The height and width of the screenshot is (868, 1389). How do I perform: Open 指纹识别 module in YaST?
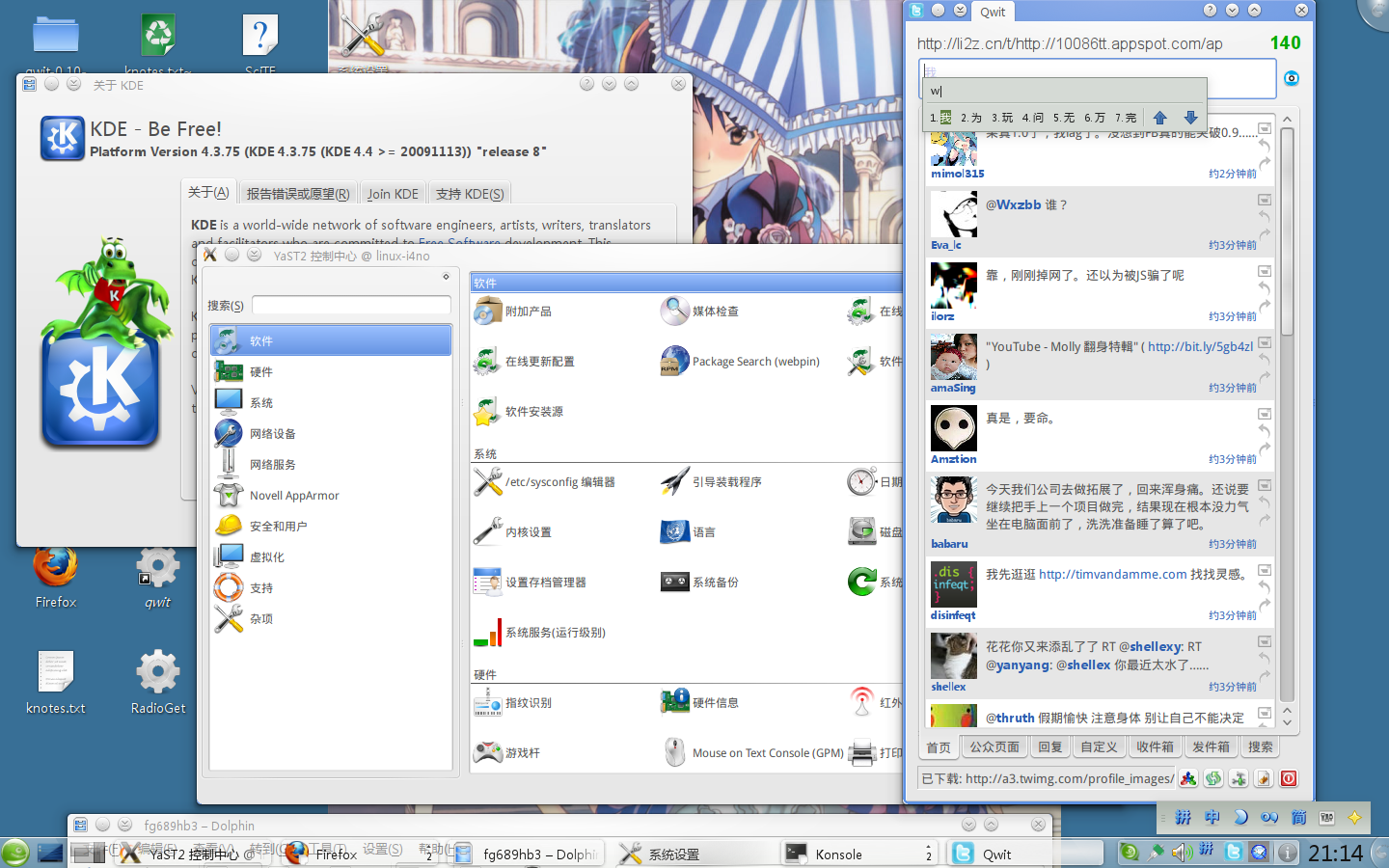click(x=512, y=703)
